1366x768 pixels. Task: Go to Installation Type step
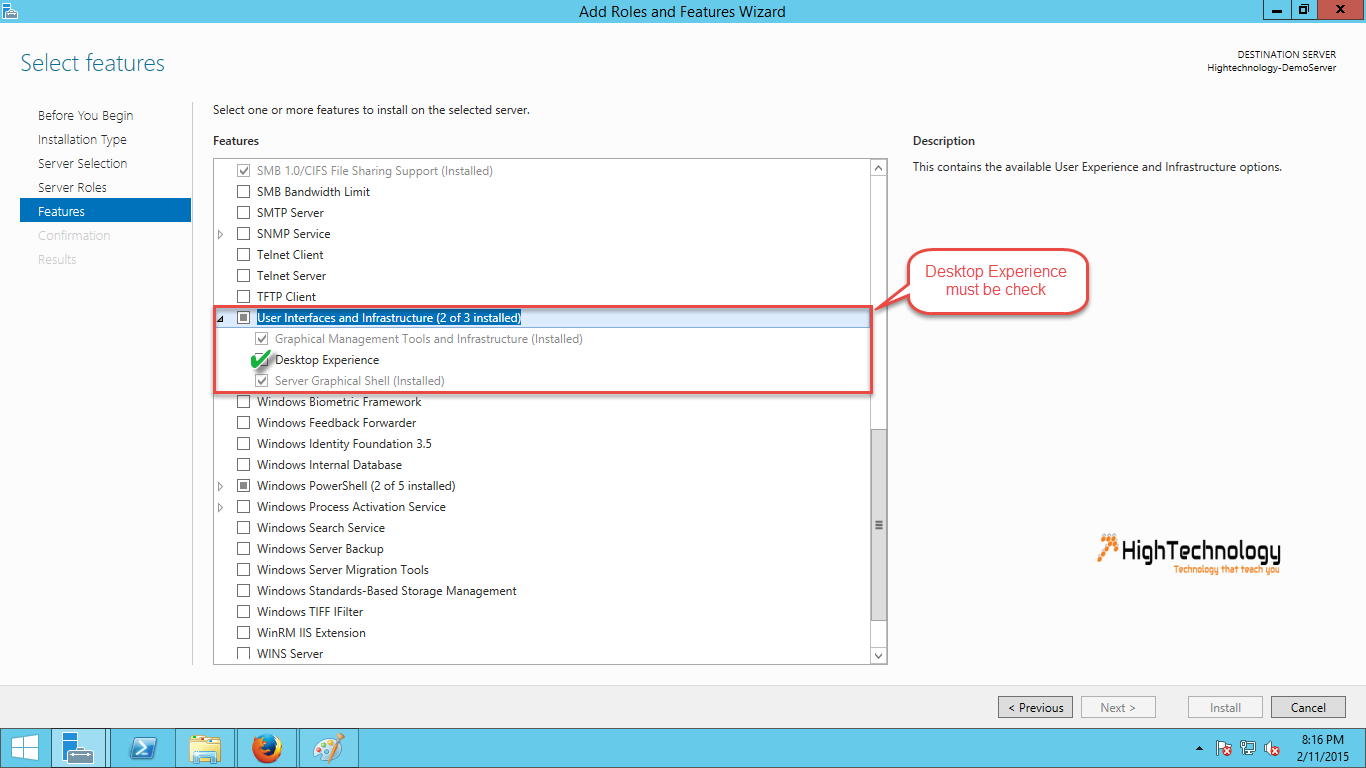pyautogui.click(x=82, y=140)
